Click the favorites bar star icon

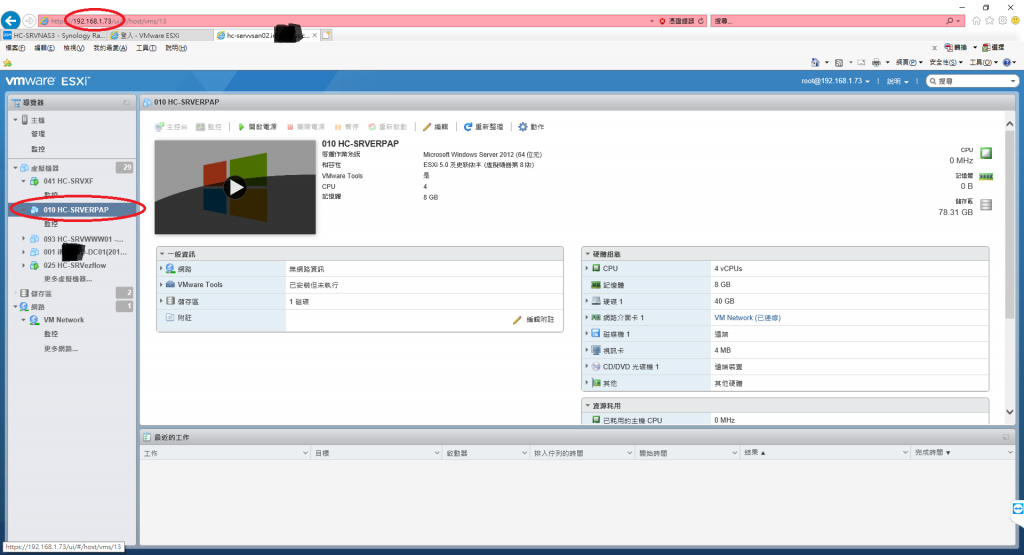(7, 63)
